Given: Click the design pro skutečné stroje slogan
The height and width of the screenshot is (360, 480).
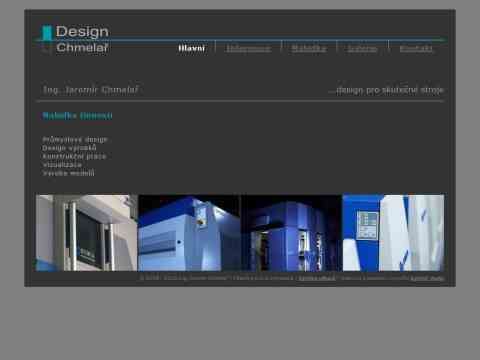Looking at the screenshot, I should pyautogui.click(x=386, y=90).
